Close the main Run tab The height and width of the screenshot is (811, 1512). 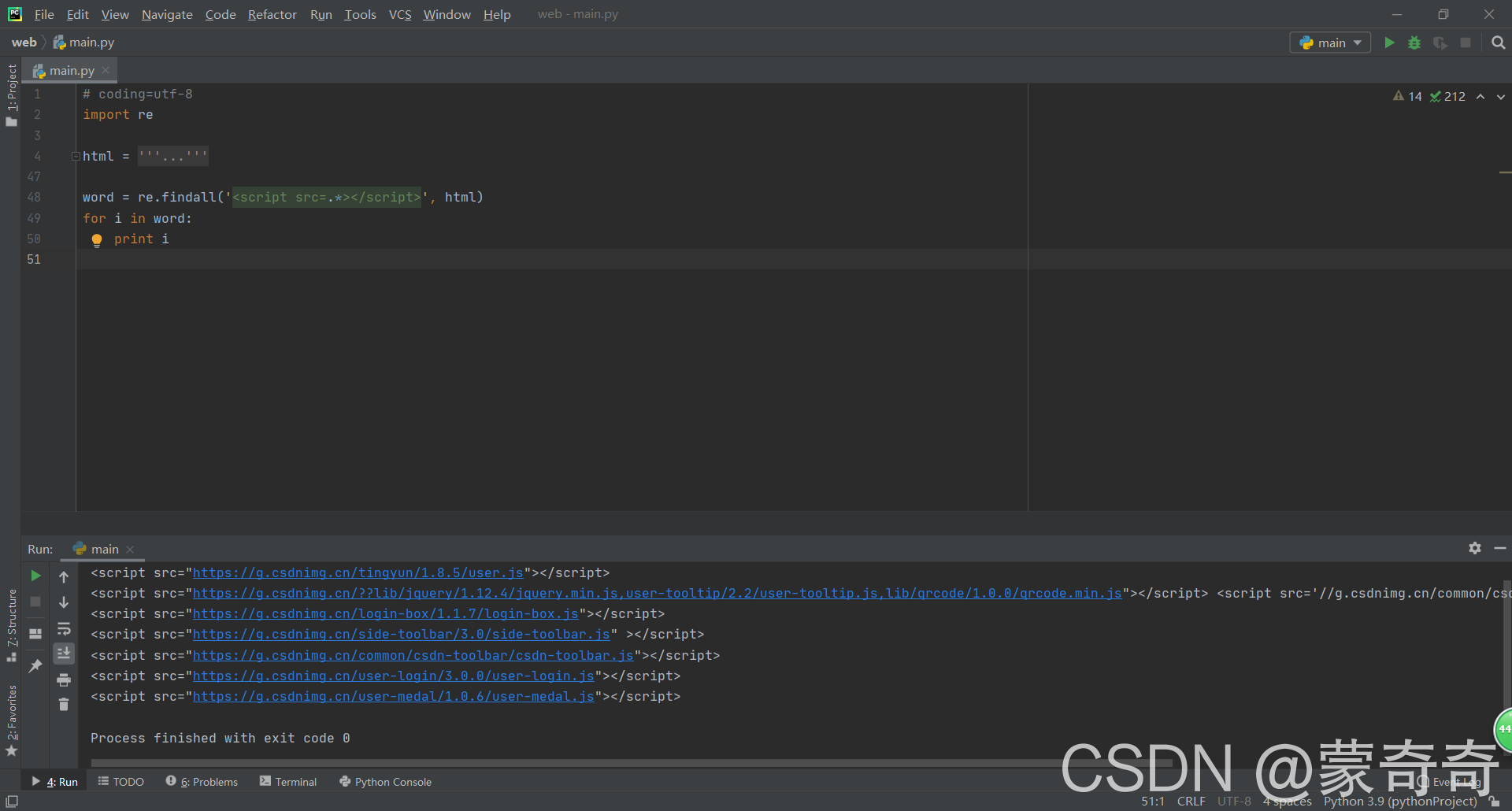(x=130, y=550)
